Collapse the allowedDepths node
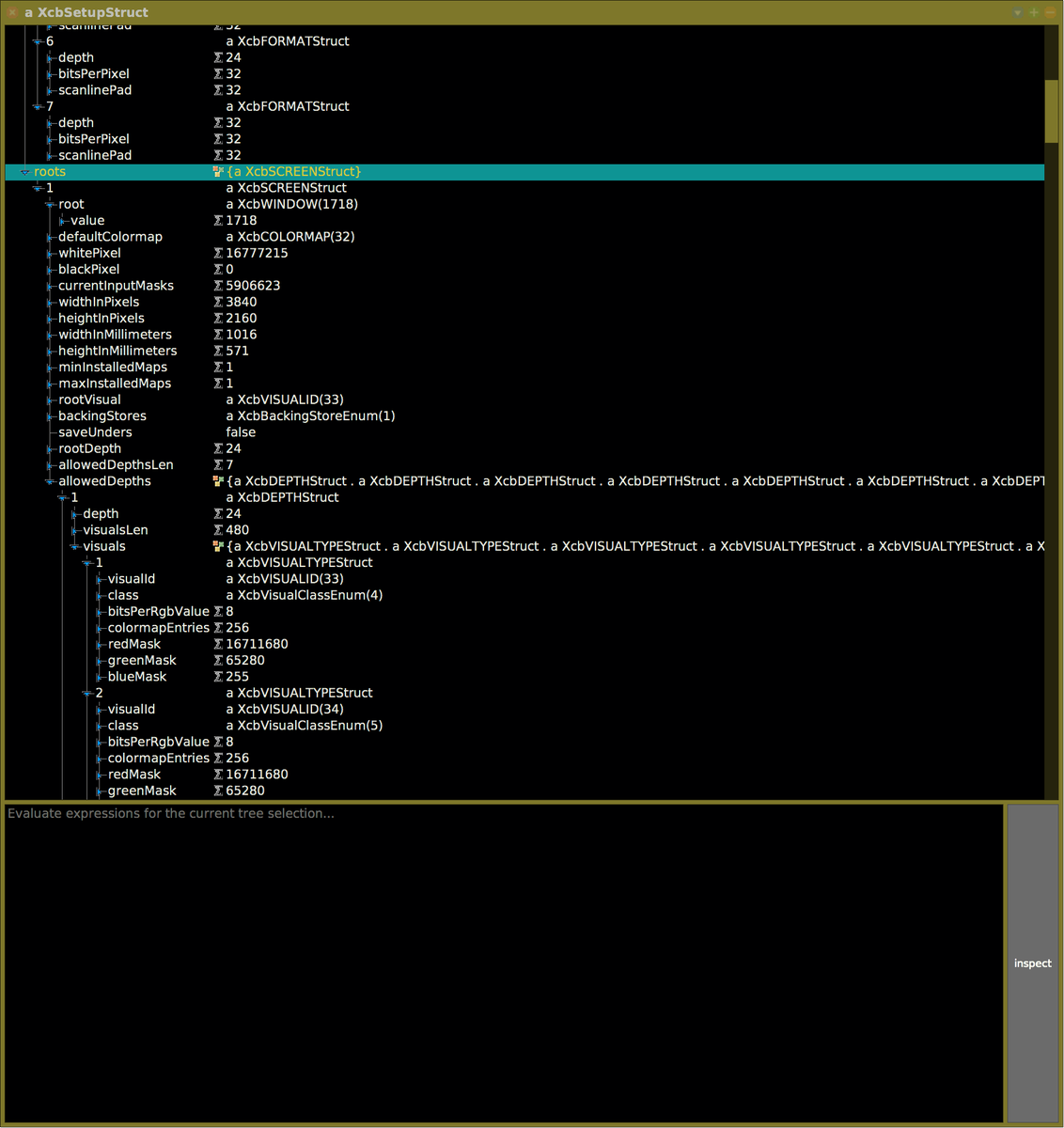This screenshot has height=1128, width=1064. 50,481
